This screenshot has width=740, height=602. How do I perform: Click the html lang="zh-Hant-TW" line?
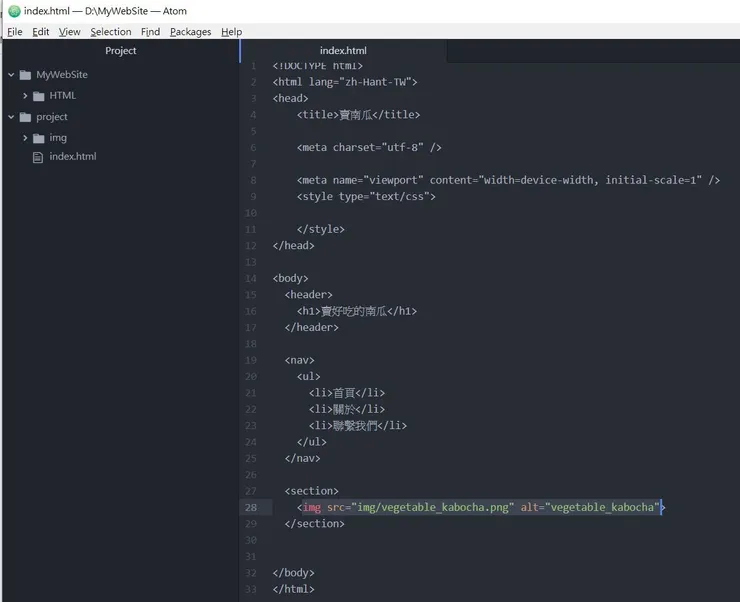click(345, 82)
